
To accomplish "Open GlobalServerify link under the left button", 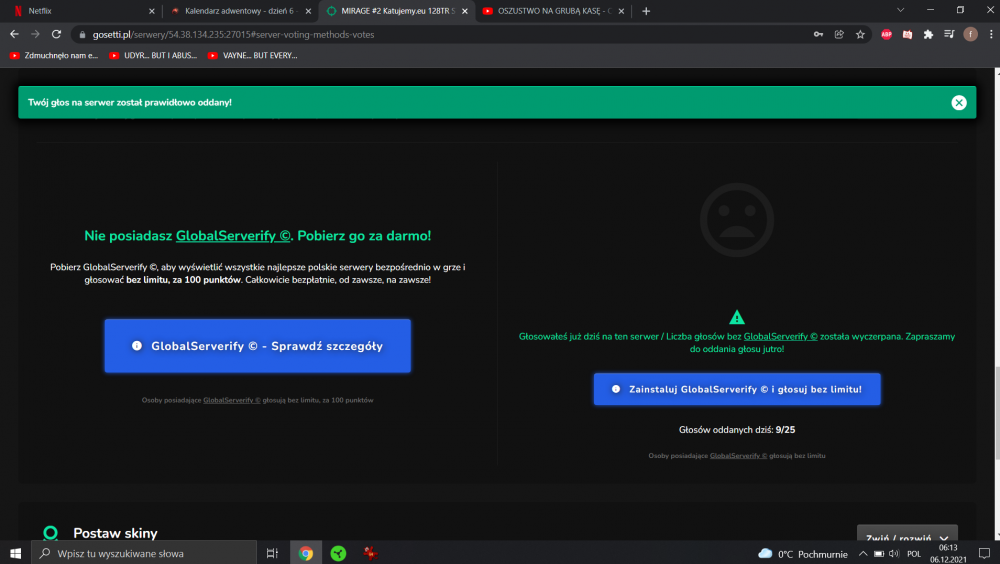I will tap(232, 400).
